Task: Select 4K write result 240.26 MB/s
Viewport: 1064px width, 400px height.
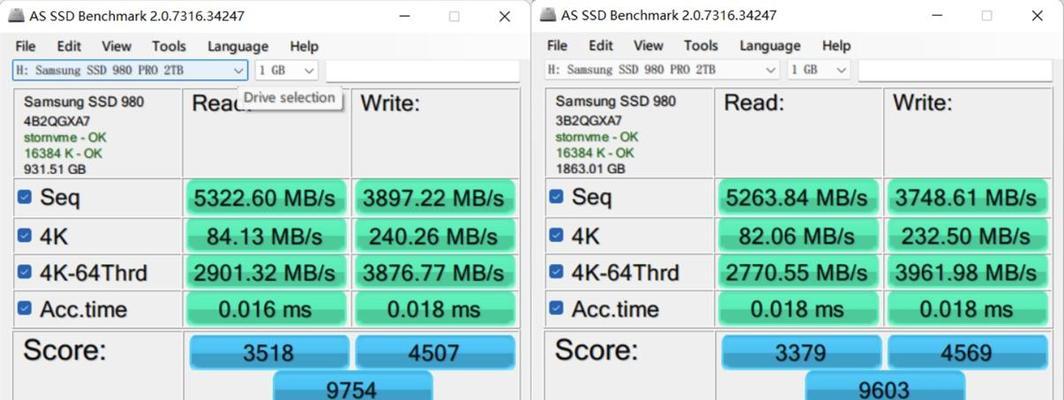Action: (x=434, y=236)
